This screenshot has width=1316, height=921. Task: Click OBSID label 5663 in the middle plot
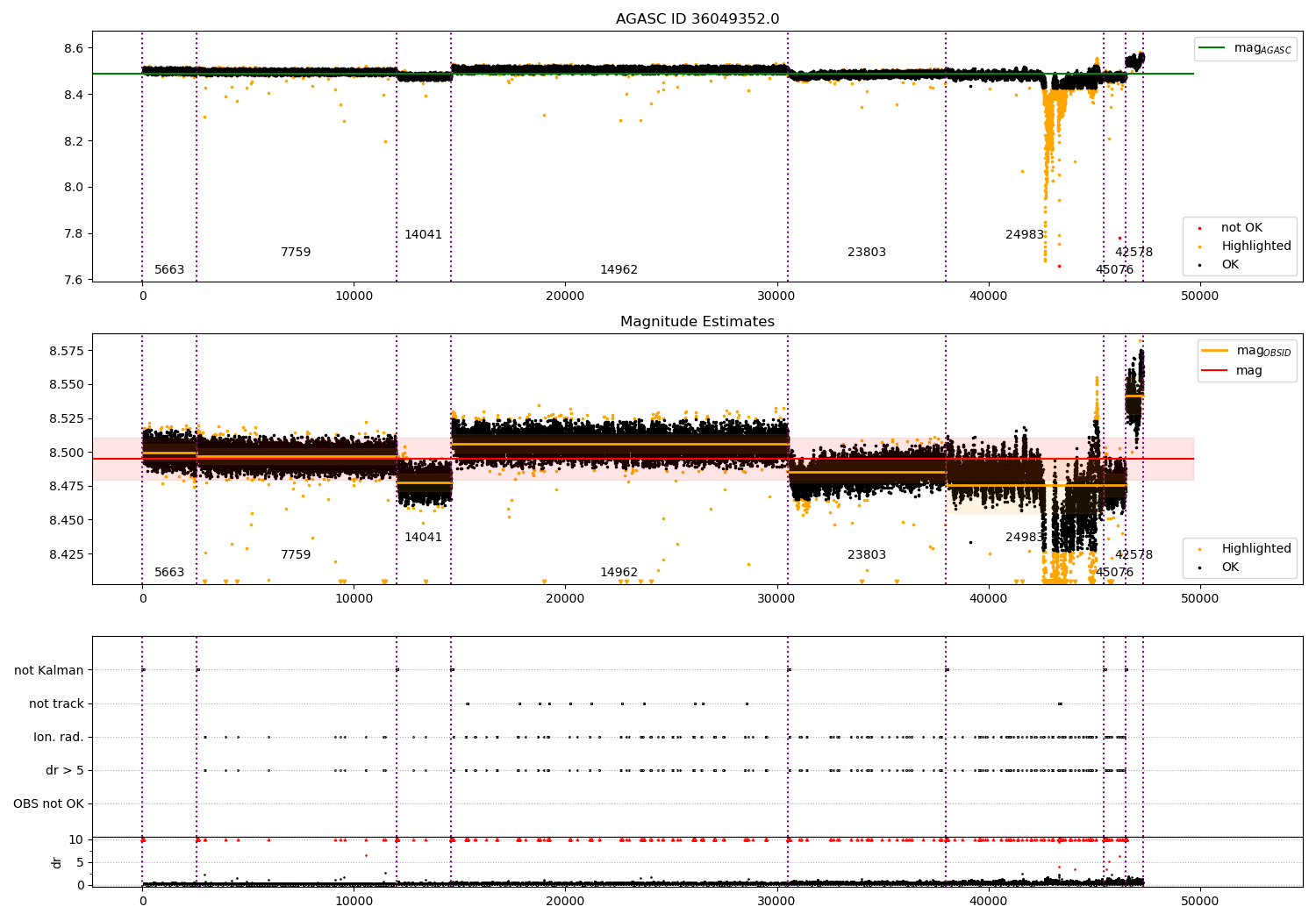(x=169, y=573)
